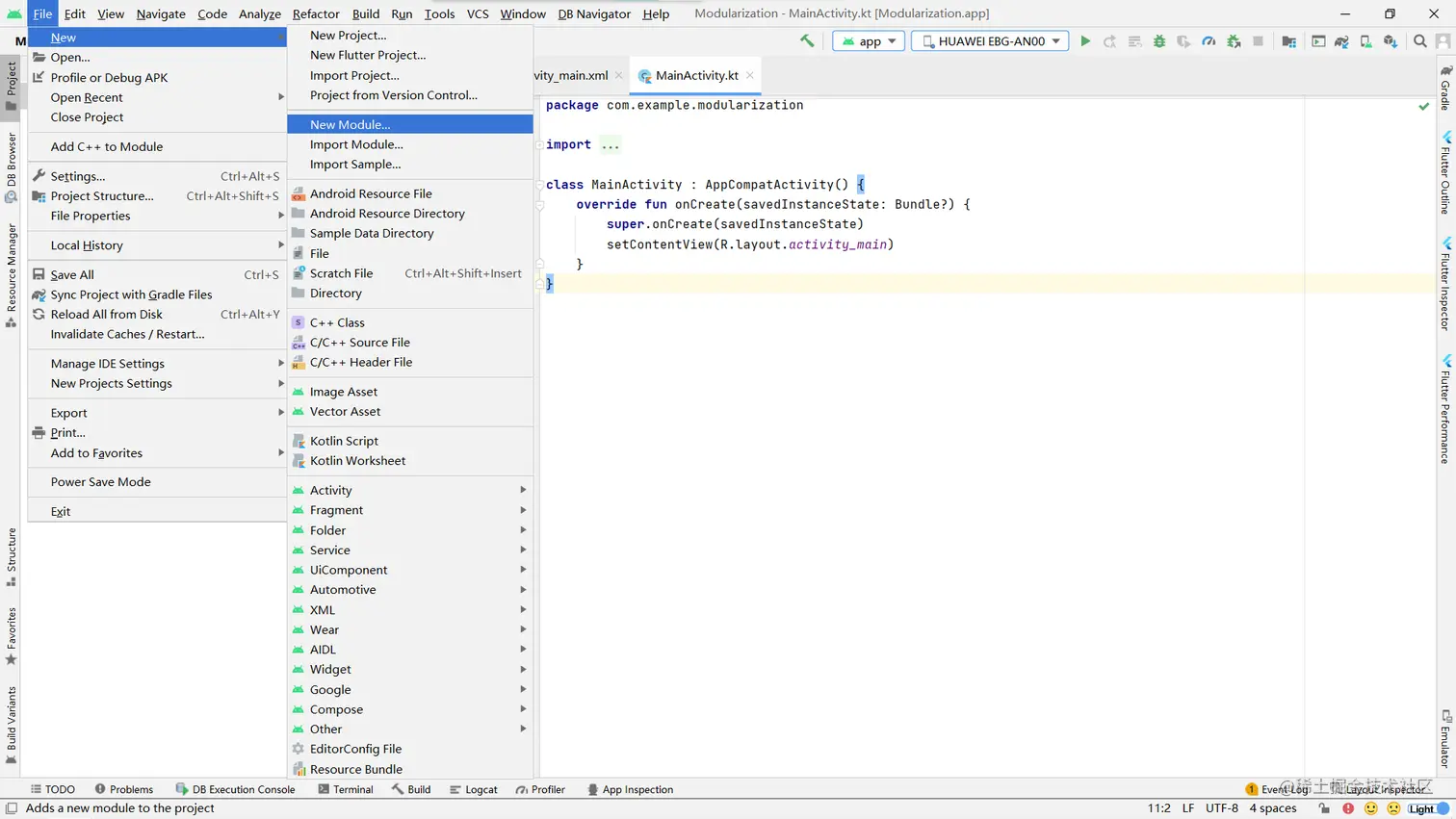Toggle the tool window bars square in the bottom-left corner

coord(12,808)
